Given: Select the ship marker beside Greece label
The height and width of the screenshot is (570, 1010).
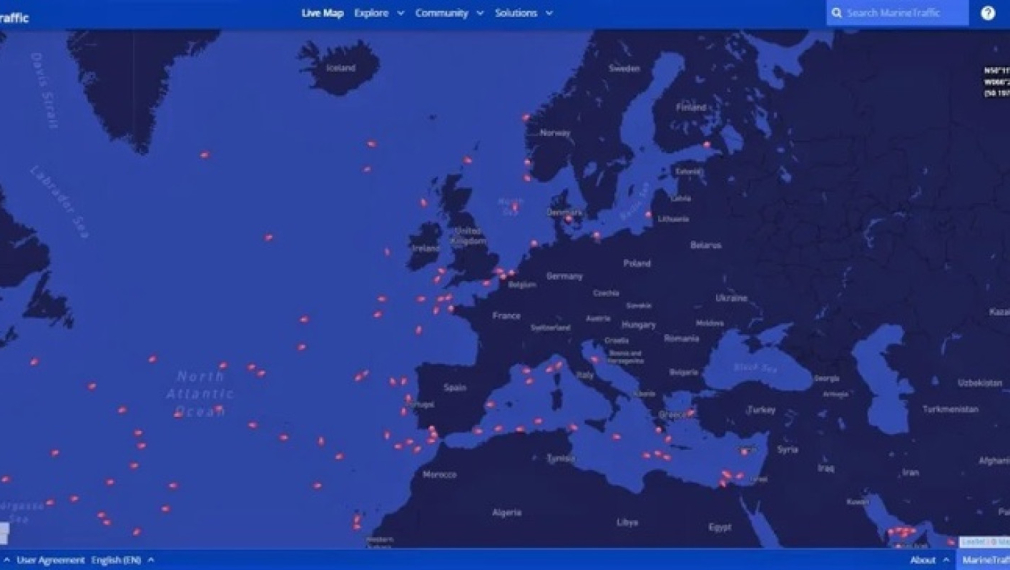Looking at the screenshot, I should pyautogui.click(x=690, y=411).
